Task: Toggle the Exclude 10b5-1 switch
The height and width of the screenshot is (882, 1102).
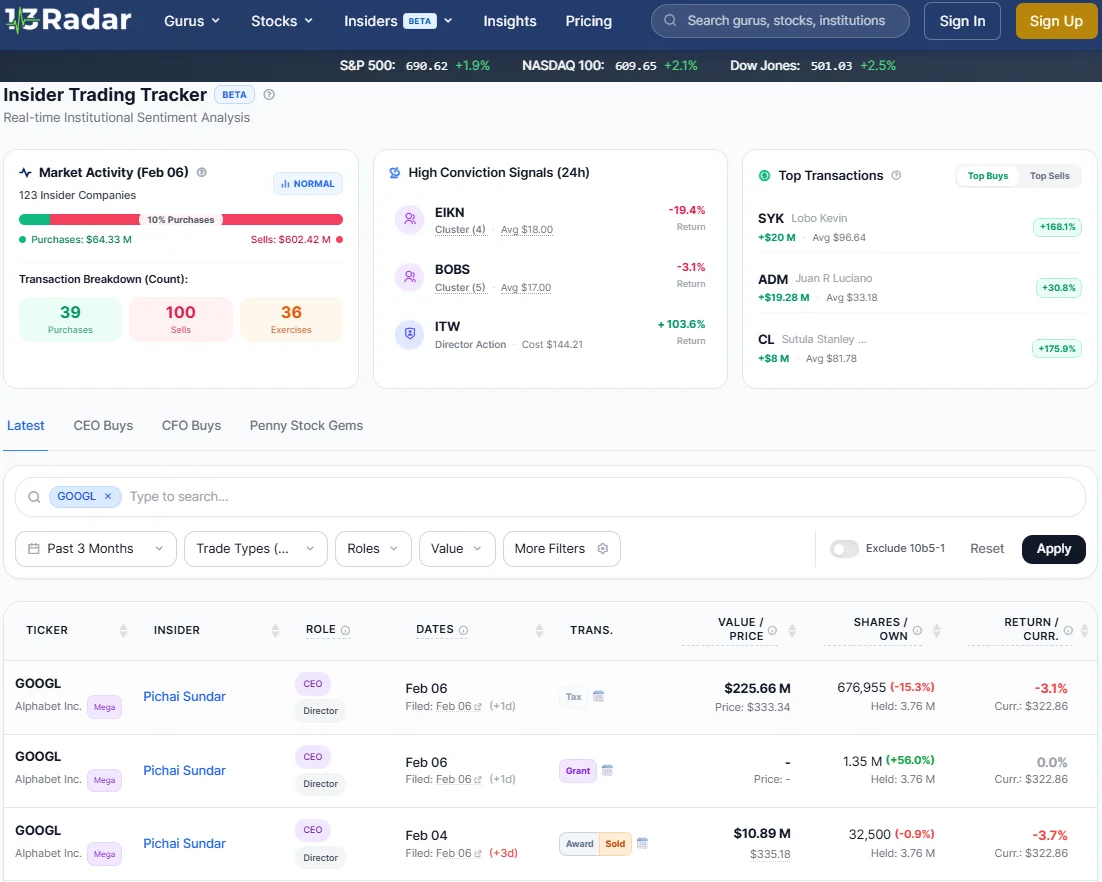Action: click(844, 548)
